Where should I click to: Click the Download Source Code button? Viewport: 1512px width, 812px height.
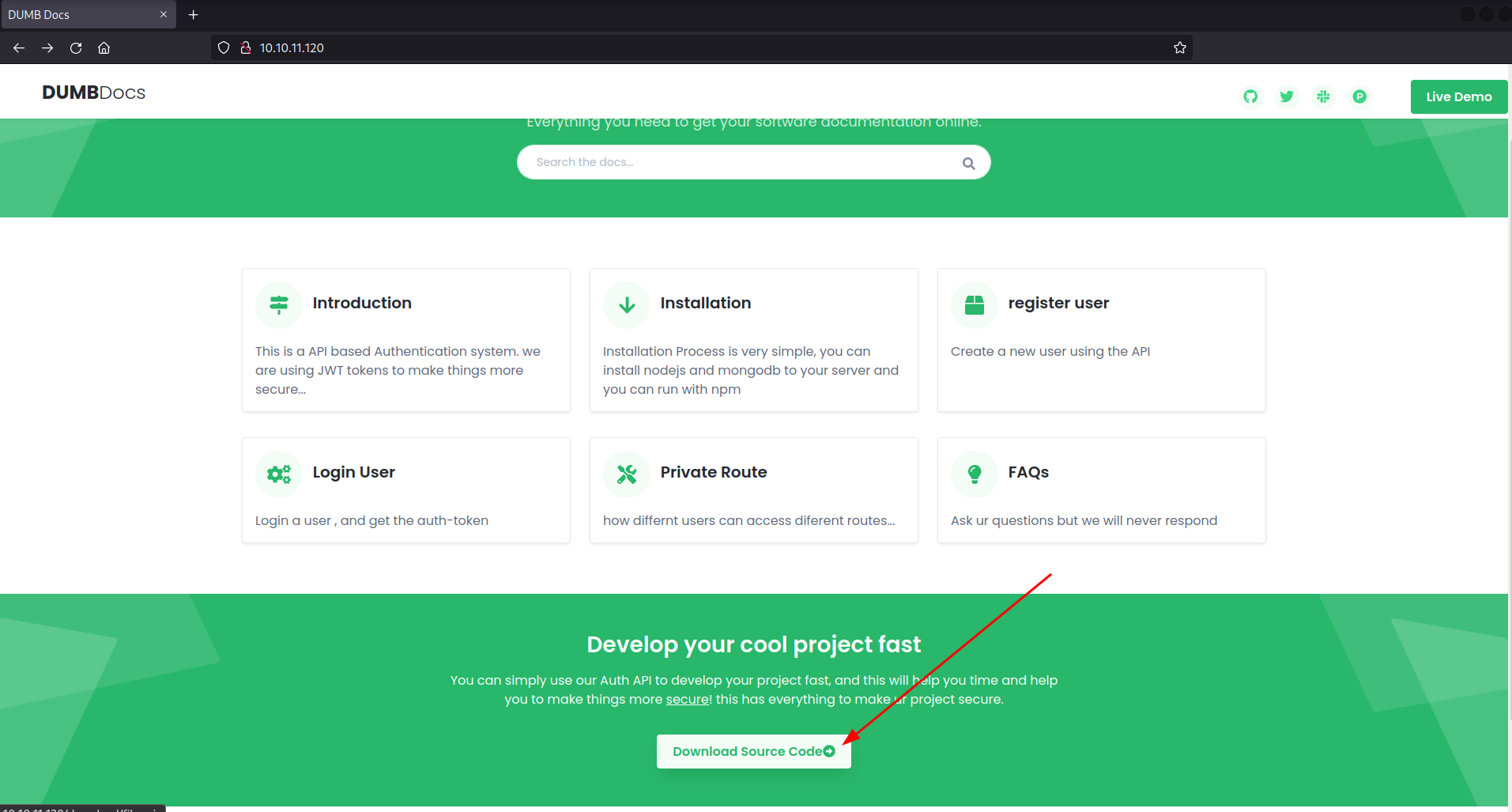pyautogui.click(x=753, y=751)
